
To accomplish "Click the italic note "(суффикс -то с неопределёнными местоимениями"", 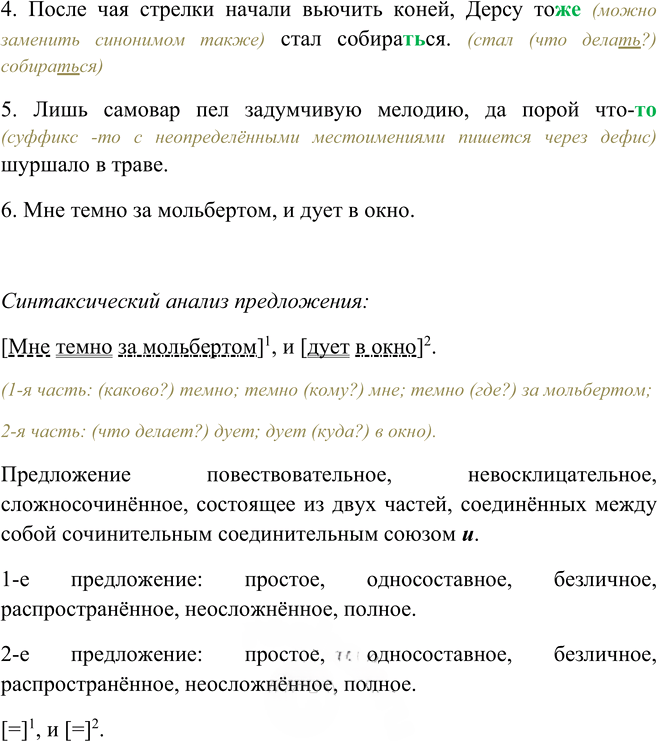I will click(x=223, y=138).
